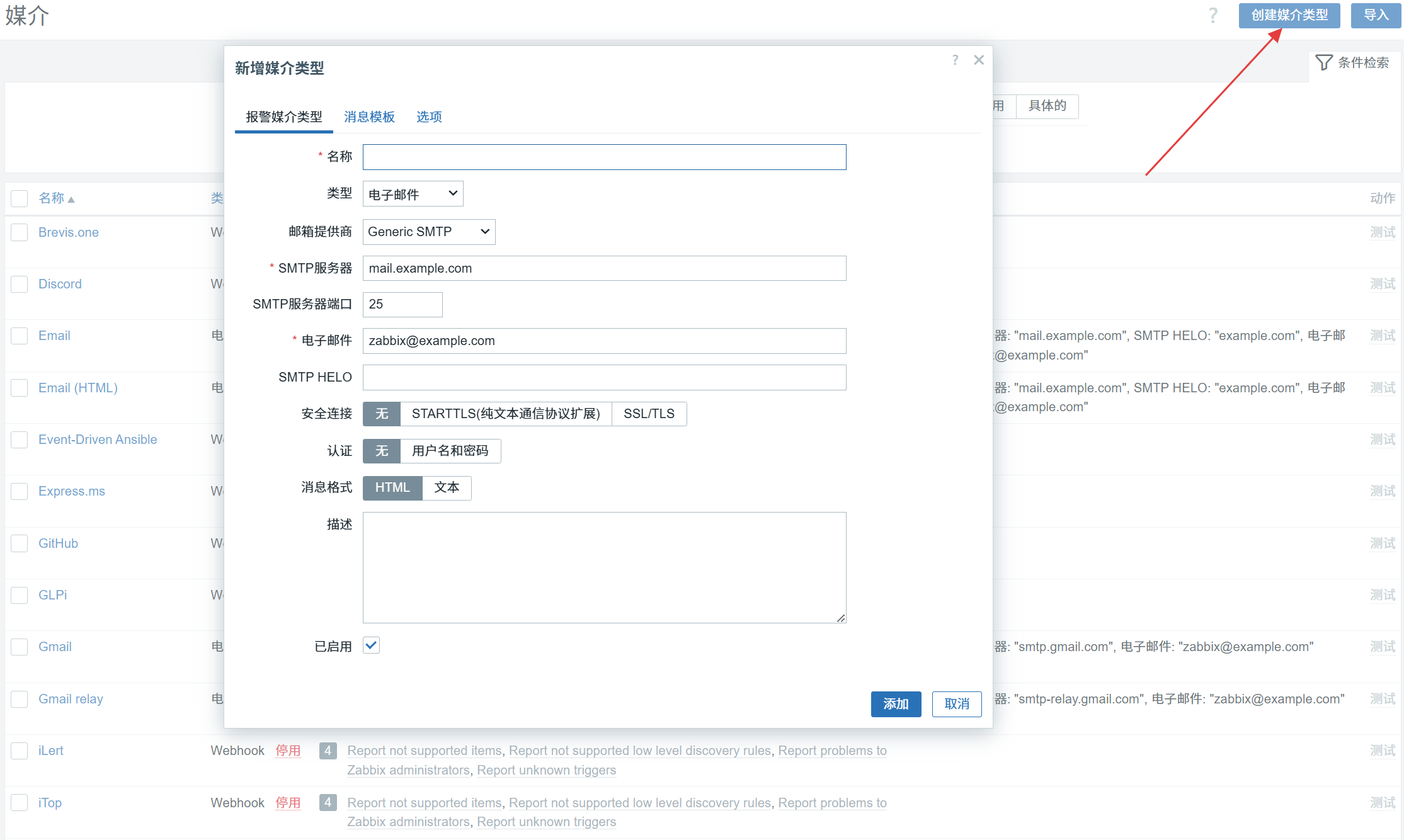
Task: Click 停用 status in iTop row
Action: 288,802
